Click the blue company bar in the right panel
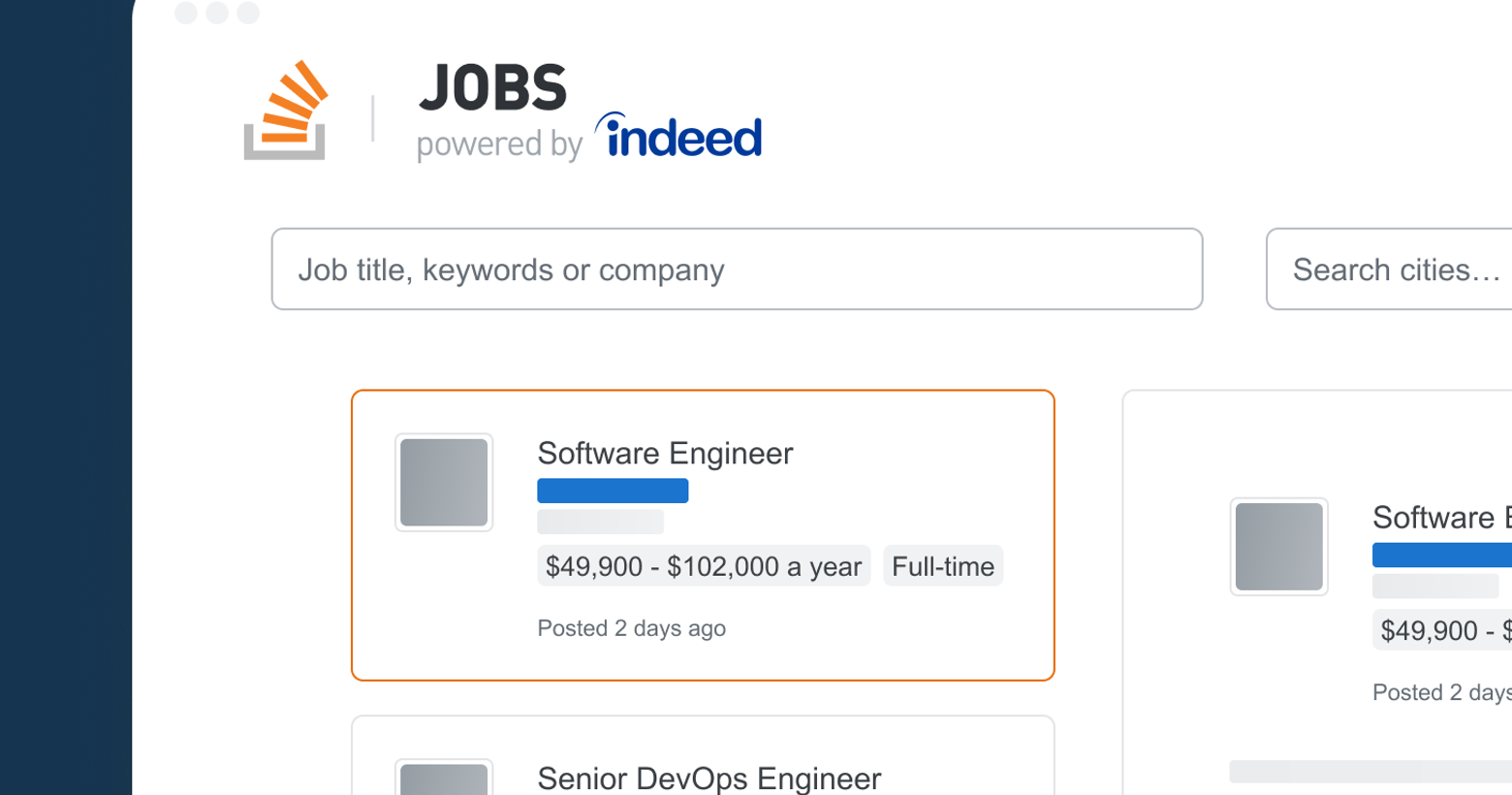Image resolution: width=1512 pixels, height=795 pixels. [x=1441, y=555]
